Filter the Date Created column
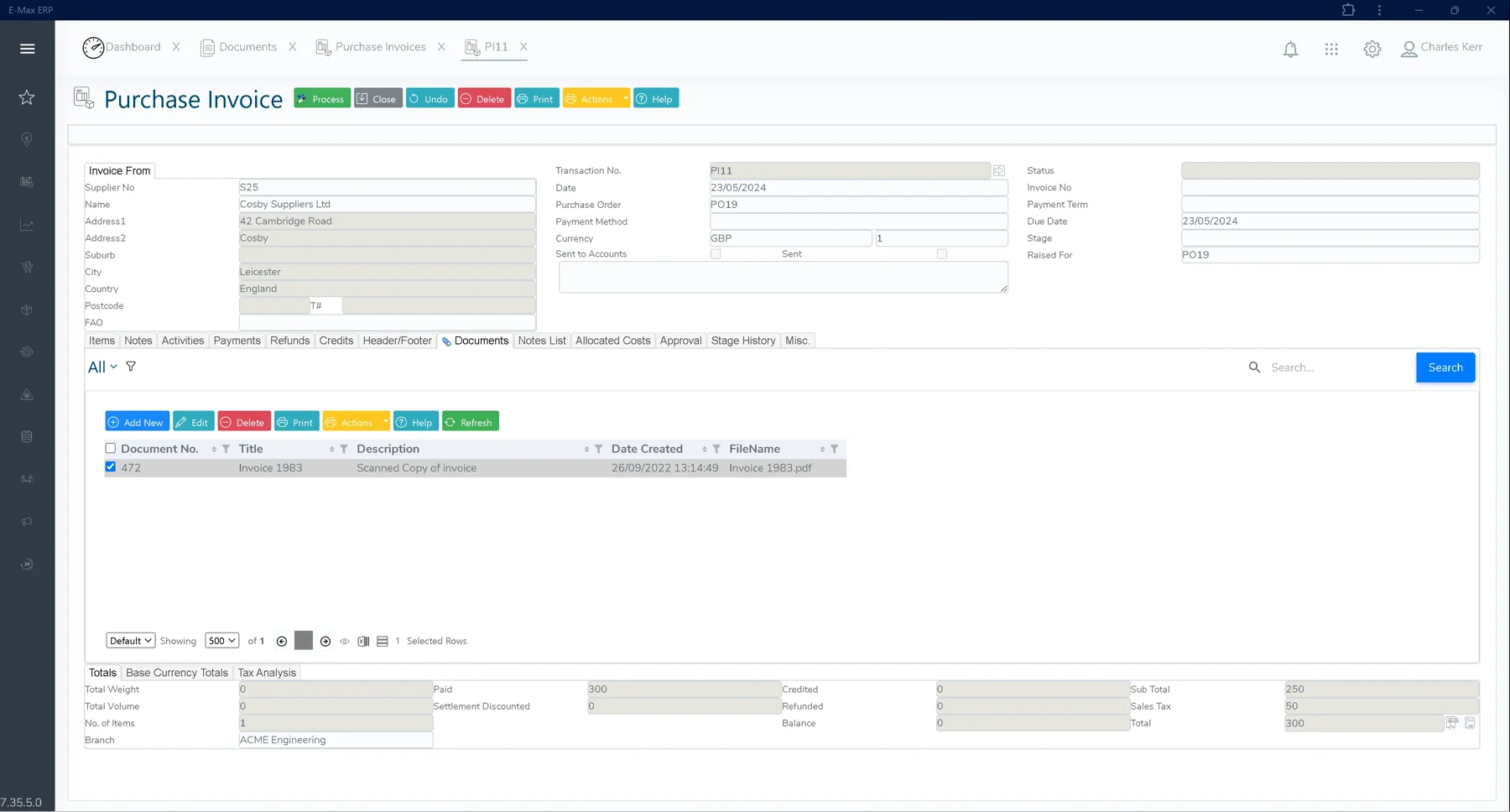 716,450
